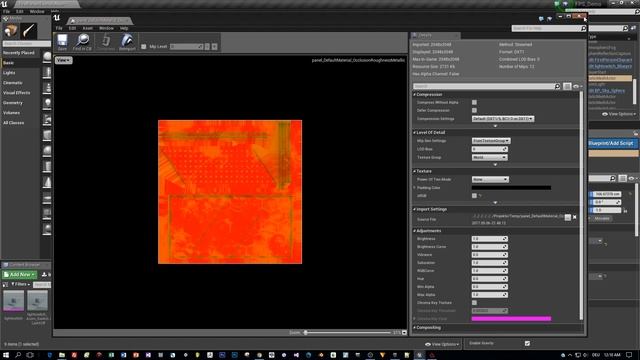Click the search magnifier in Details search box
Image resolution: width=640 pixels, height=360 pixels.
(557, 86)
